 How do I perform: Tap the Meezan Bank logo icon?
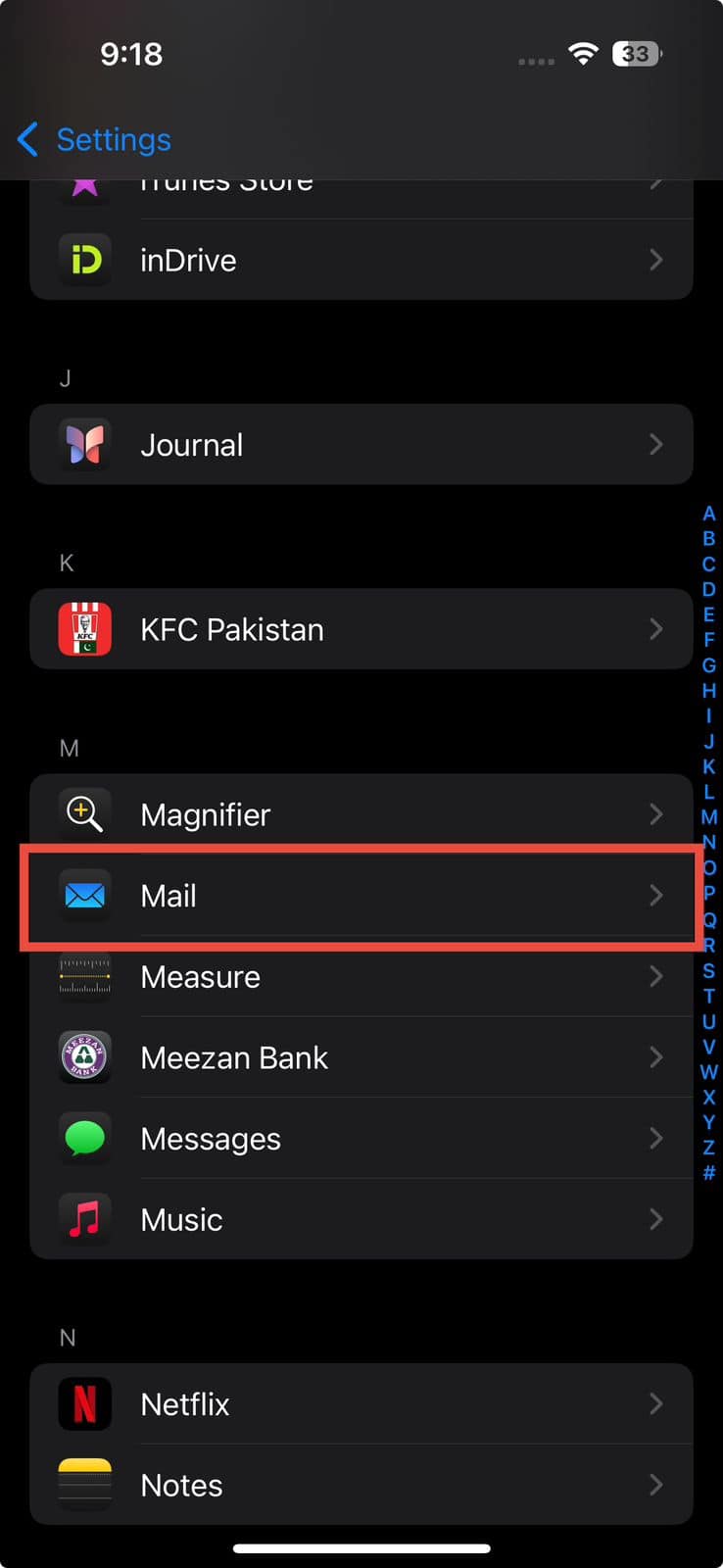pos(85,1057)
